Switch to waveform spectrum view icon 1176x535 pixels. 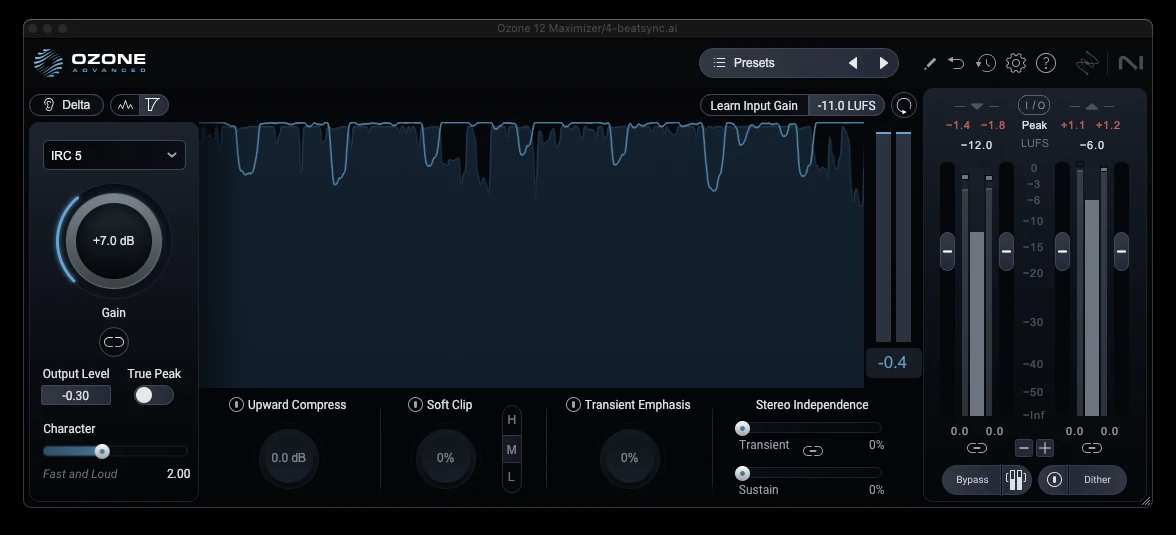[125, 105]
